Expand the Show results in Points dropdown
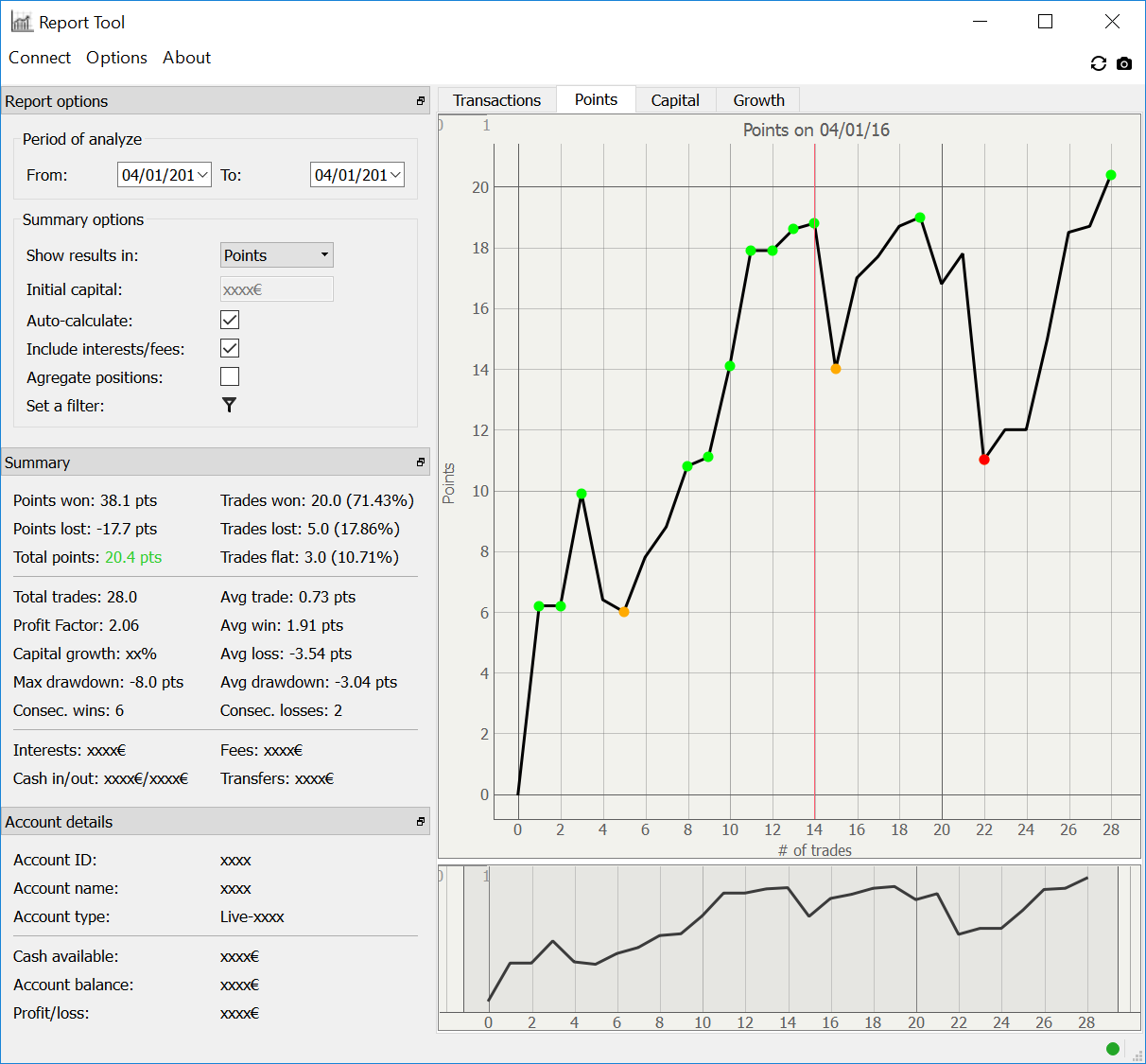This screenshot has height=1064, width=1146. [276, 255]
